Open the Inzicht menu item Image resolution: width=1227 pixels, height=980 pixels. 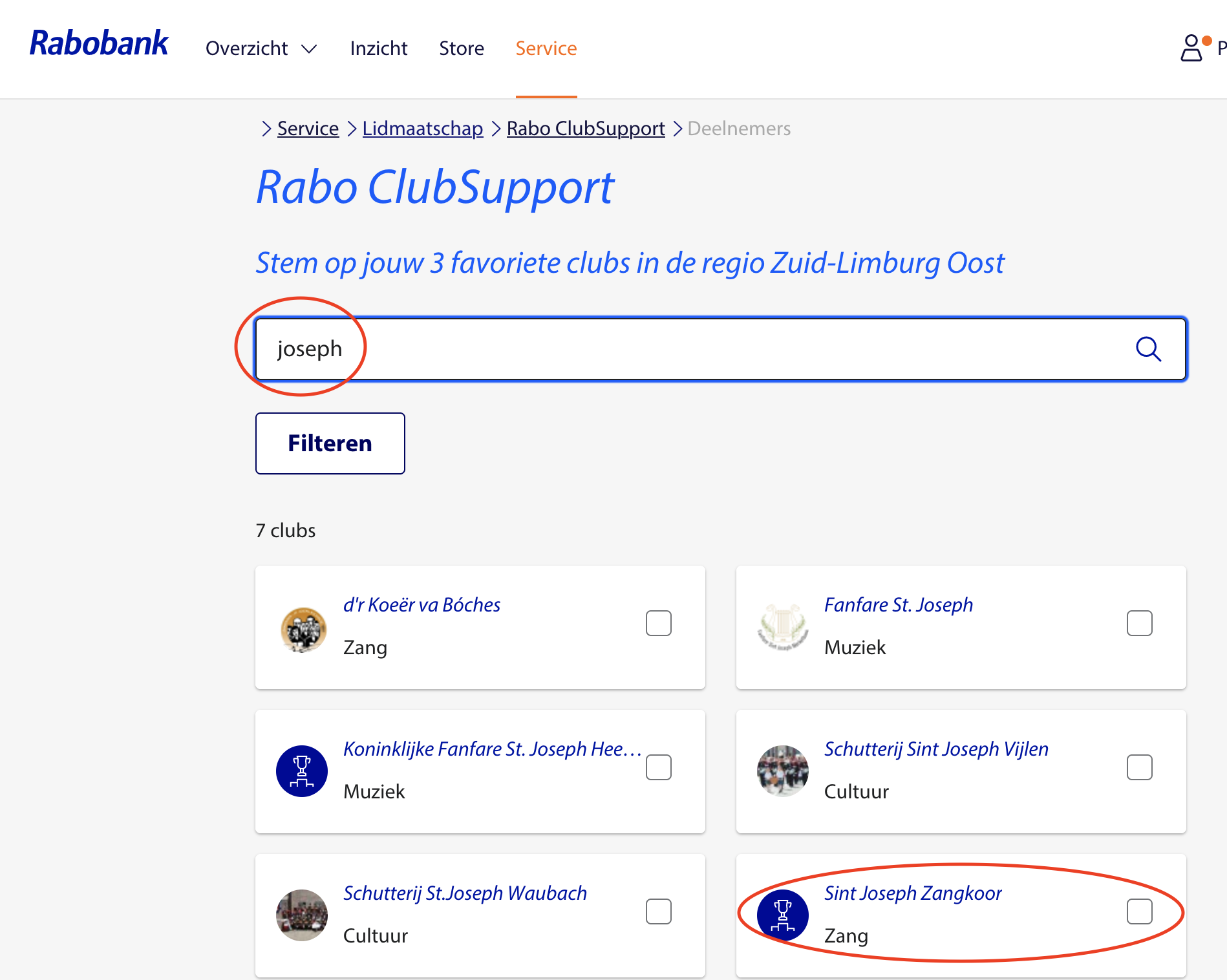coord(379,48)
